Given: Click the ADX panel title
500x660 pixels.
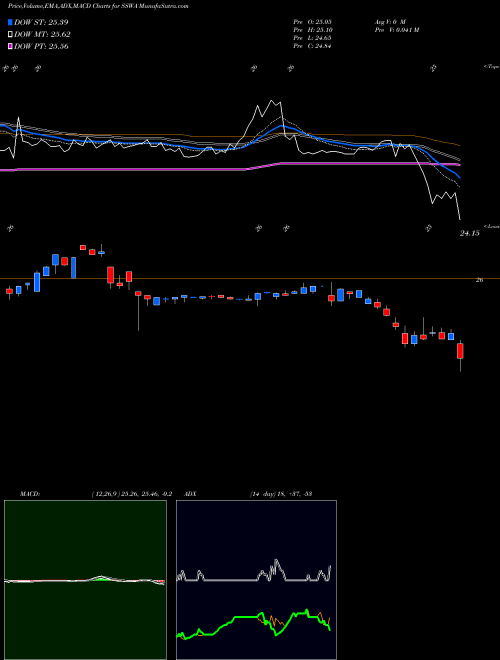Looking at the screenshot, I should coord(191,494).
